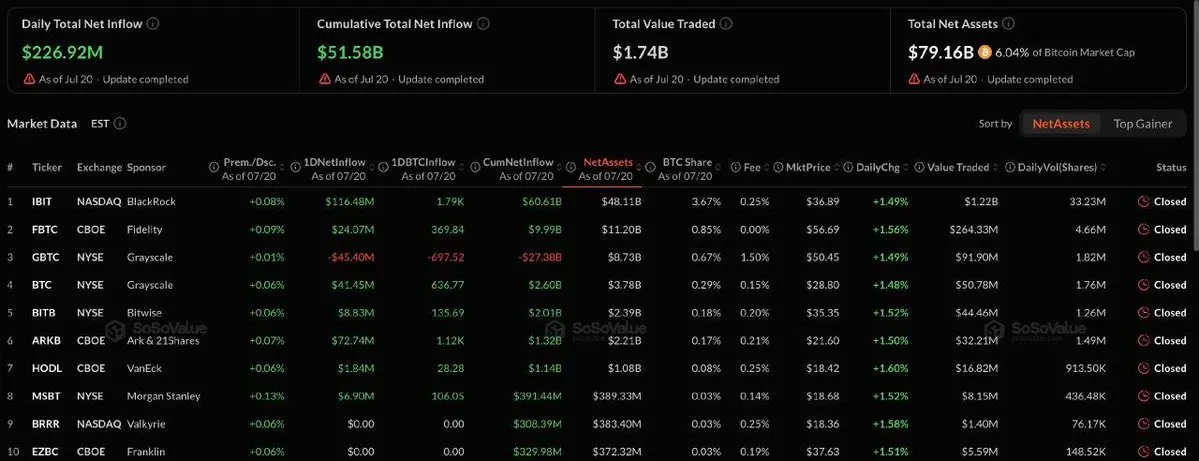This screenshot has width=1199, height=461.
Task: Toggle sort arrows on DailyVol(Shares) column
Action: (x=1104, y=167)
